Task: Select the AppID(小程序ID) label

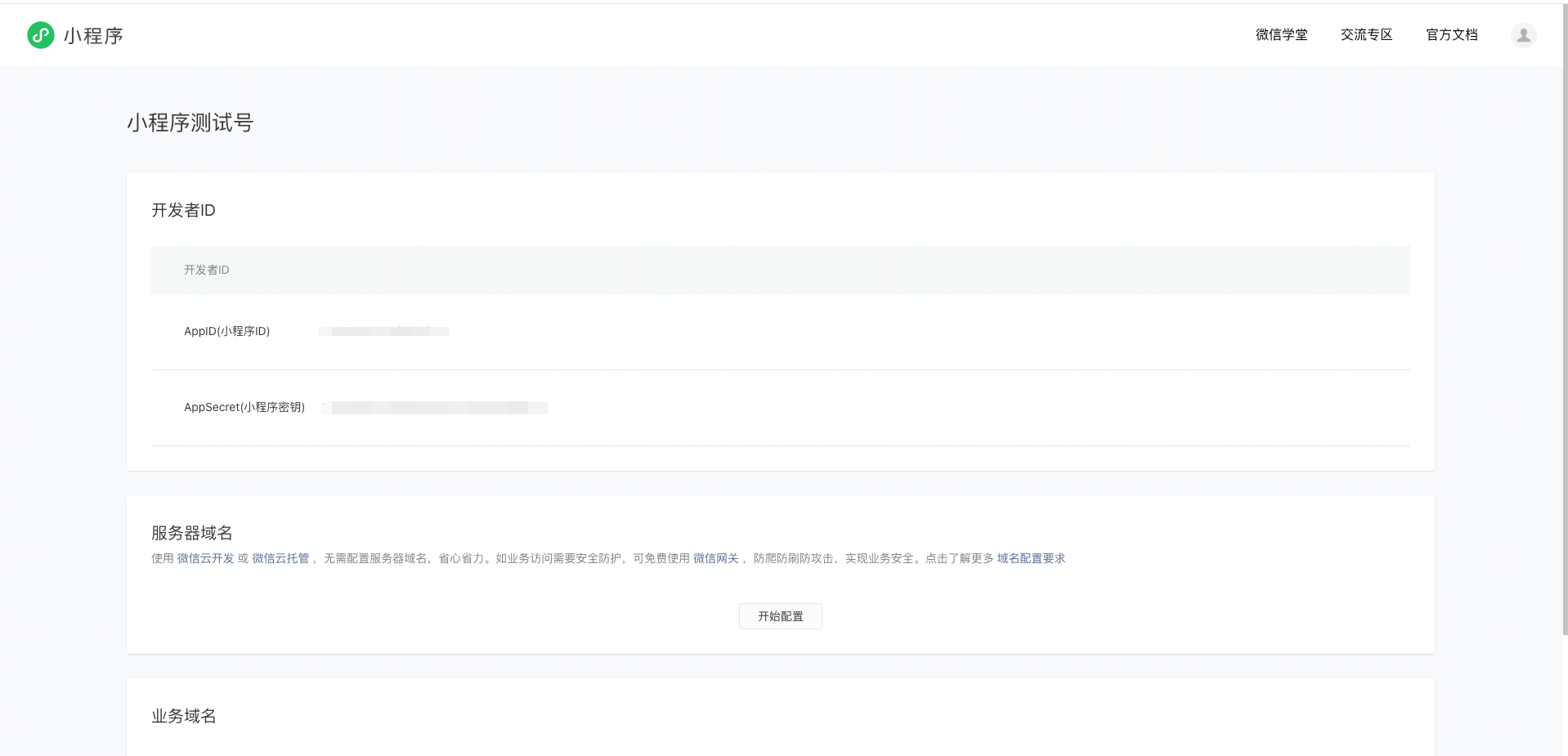Action: point(226,331)
